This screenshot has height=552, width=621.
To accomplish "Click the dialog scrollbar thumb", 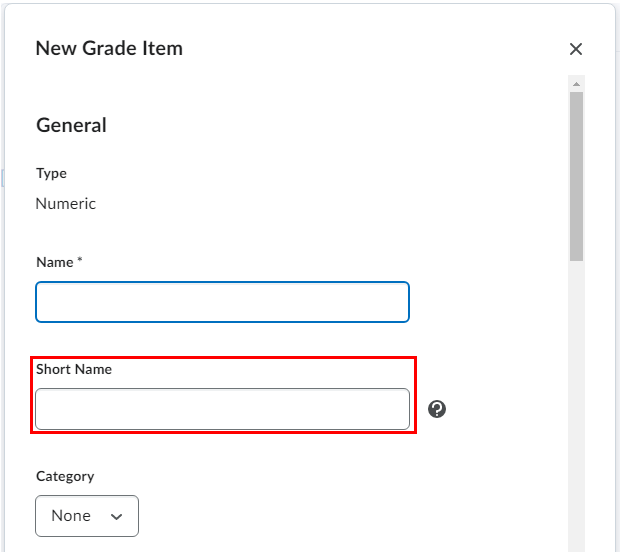I will tap(577, 175).
